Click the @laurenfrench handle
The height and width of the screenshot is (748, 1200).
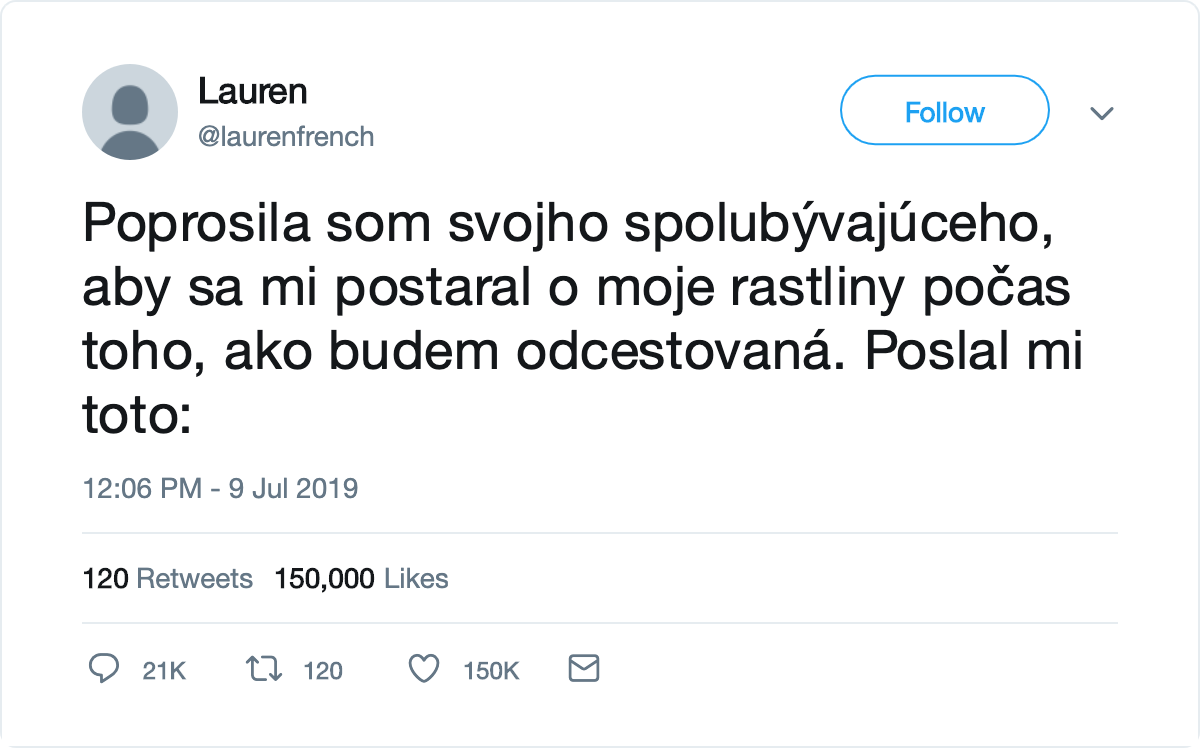click(x=286, y=136)
